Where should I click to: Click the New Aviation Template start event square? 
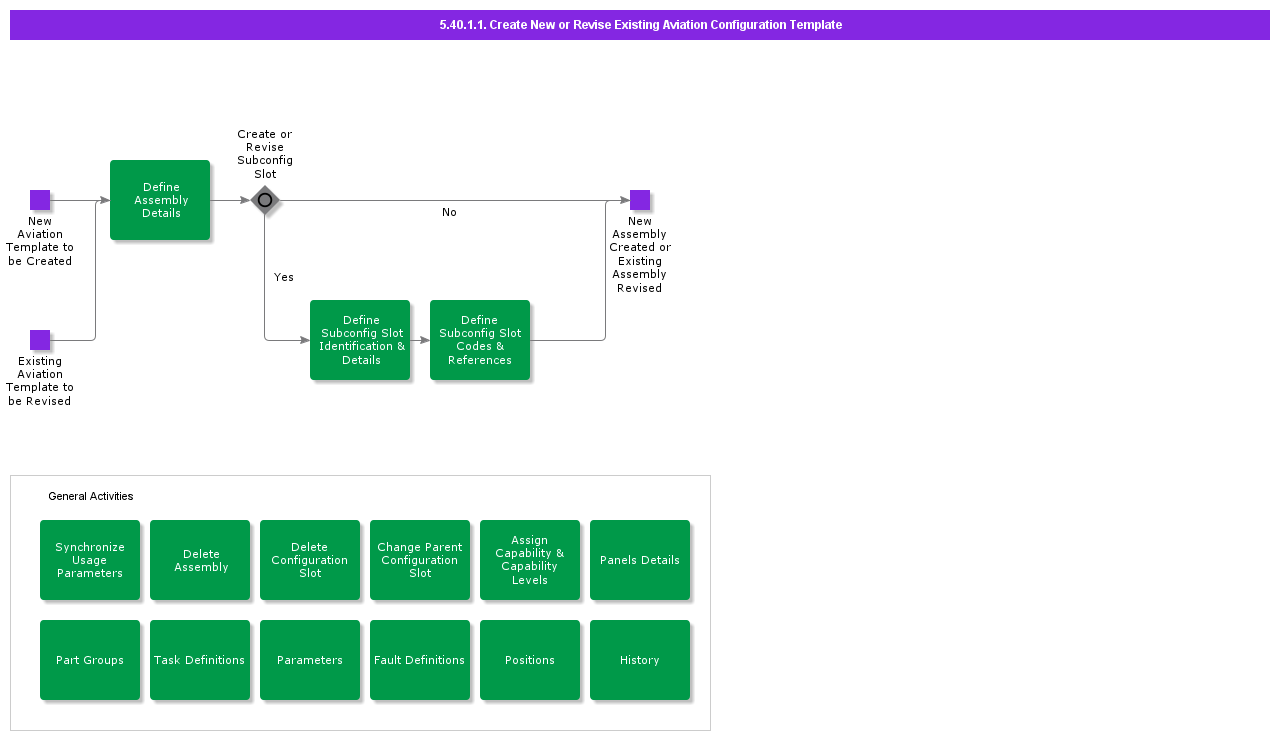tap(40, 200)
